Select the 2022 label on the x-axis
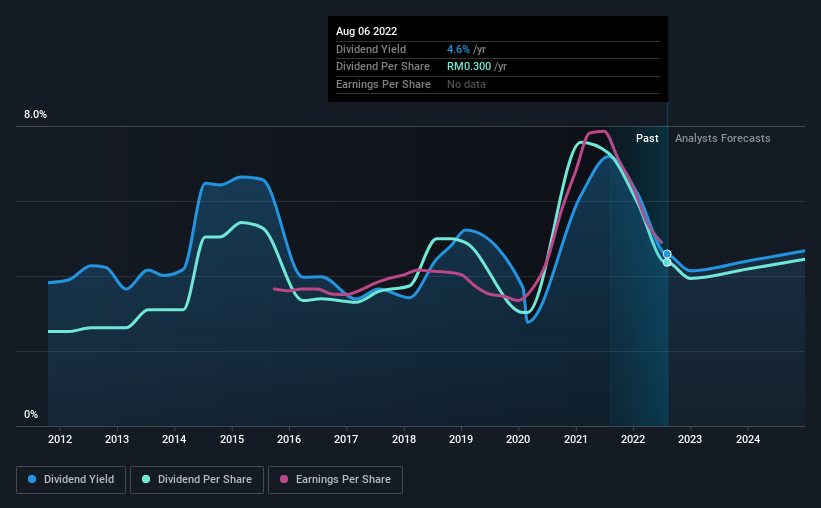 pyautogui.click(x=633, y=439)
